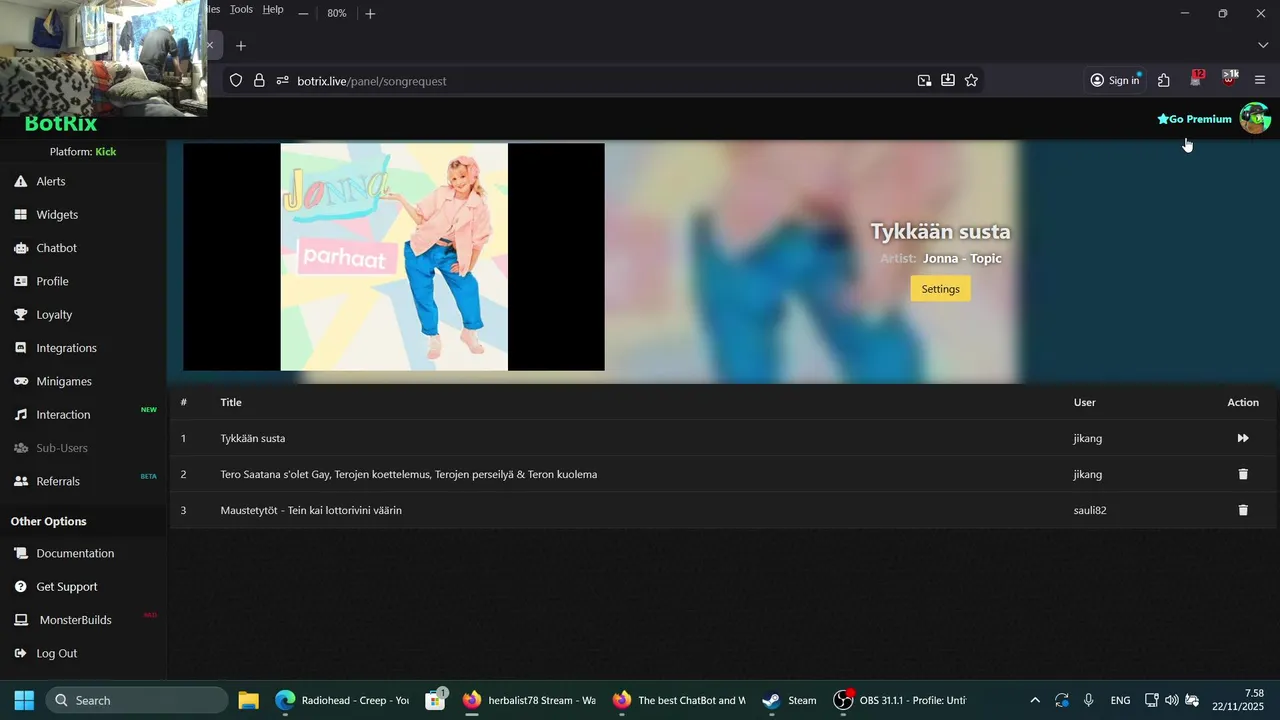Open the Referrals page
The height and width of the screenshot is (720, 1280).
coord(58,481)
